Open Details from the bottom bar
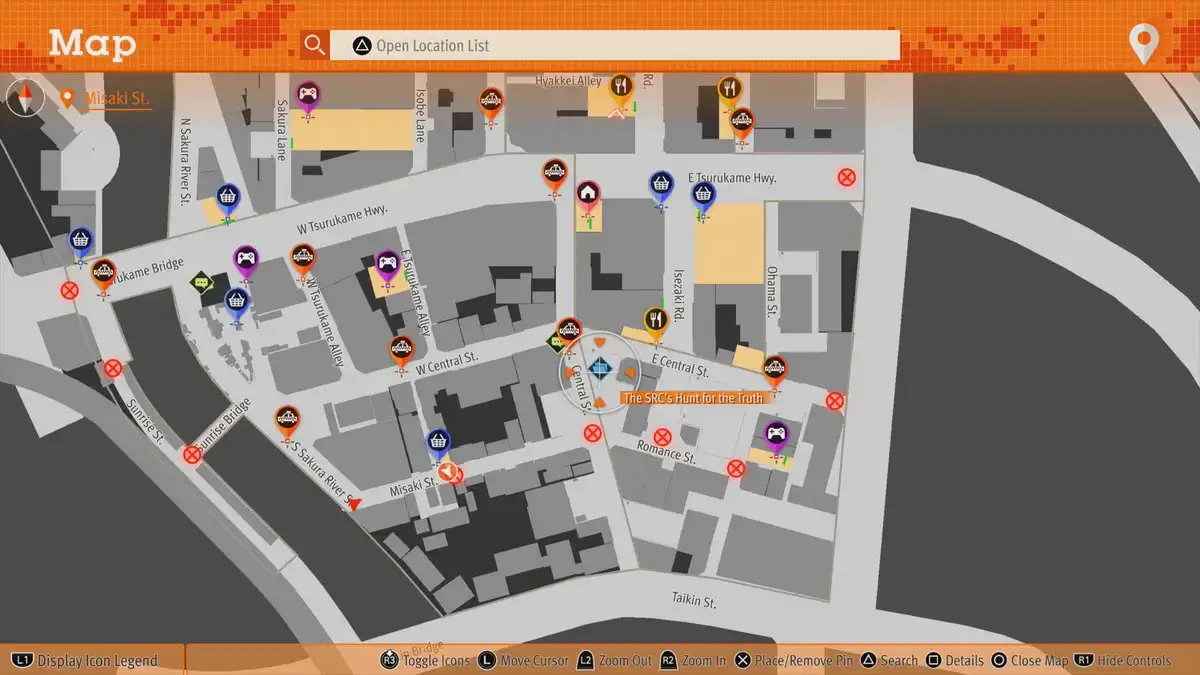 955,661
